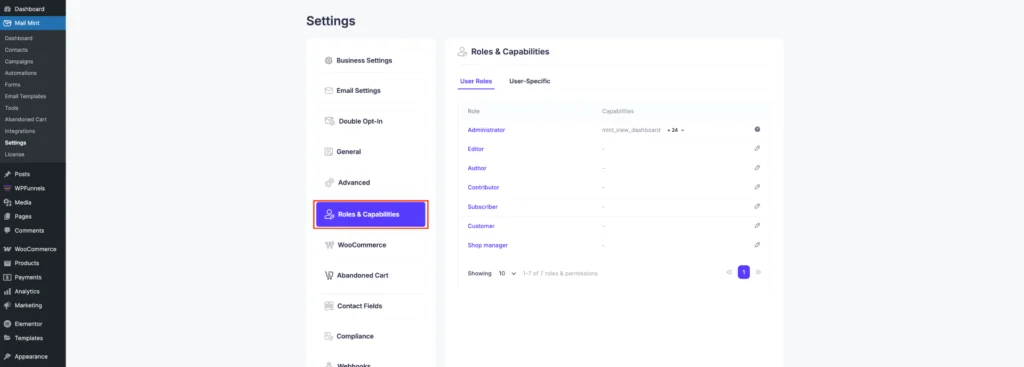Click the Compliance icon
This screenshot has height=367, width=1024.
coord(329,336)
